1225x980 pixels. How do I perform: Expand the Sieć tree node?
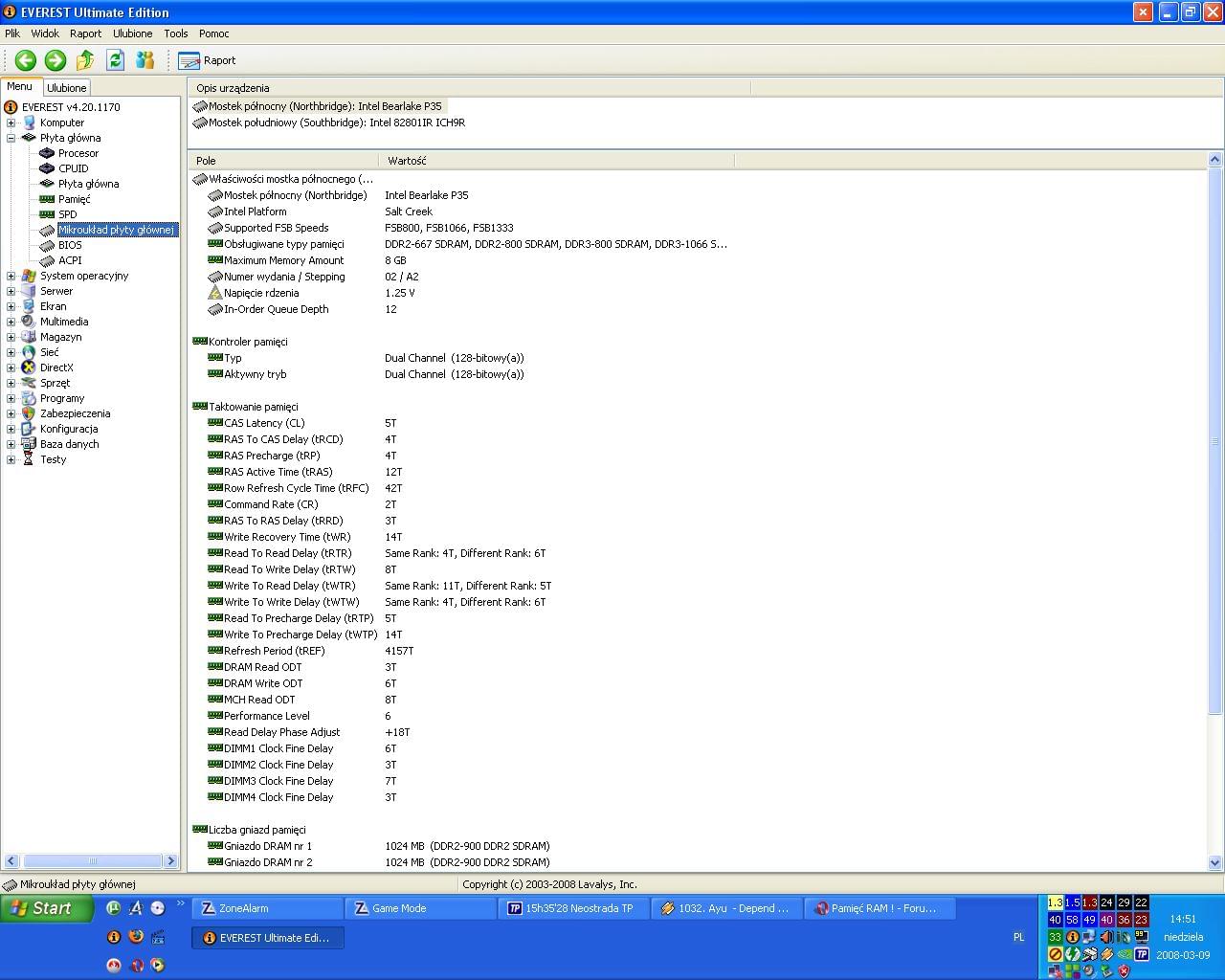pos(11,352)
